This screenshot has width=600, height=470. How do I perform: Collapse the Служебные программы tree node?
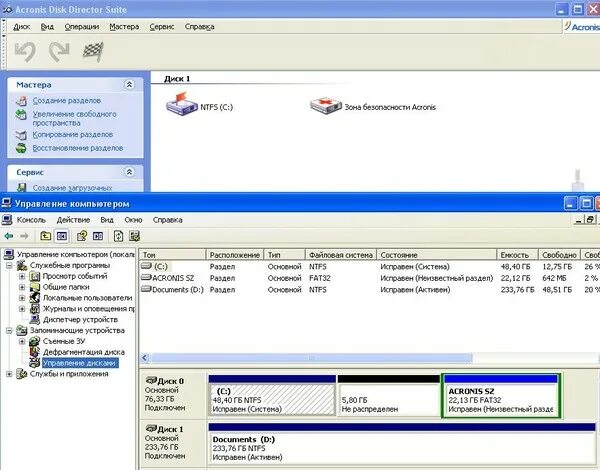[9, 265]
